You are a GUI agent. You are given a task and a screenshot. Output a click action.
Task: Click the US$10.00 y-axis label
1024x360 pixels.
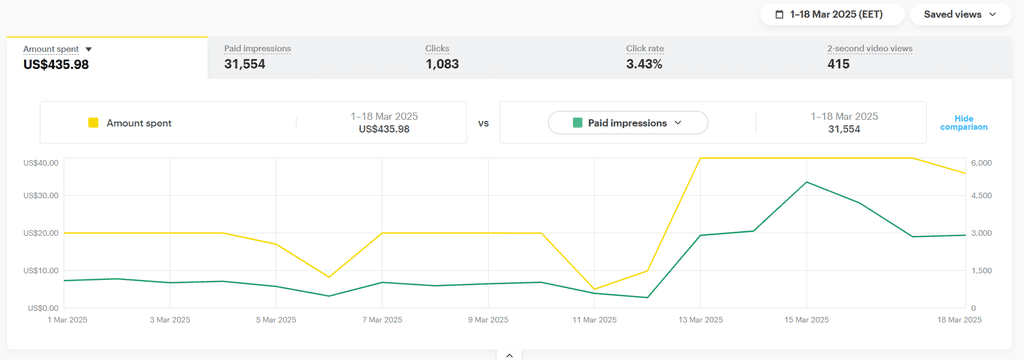click(42, 270)
